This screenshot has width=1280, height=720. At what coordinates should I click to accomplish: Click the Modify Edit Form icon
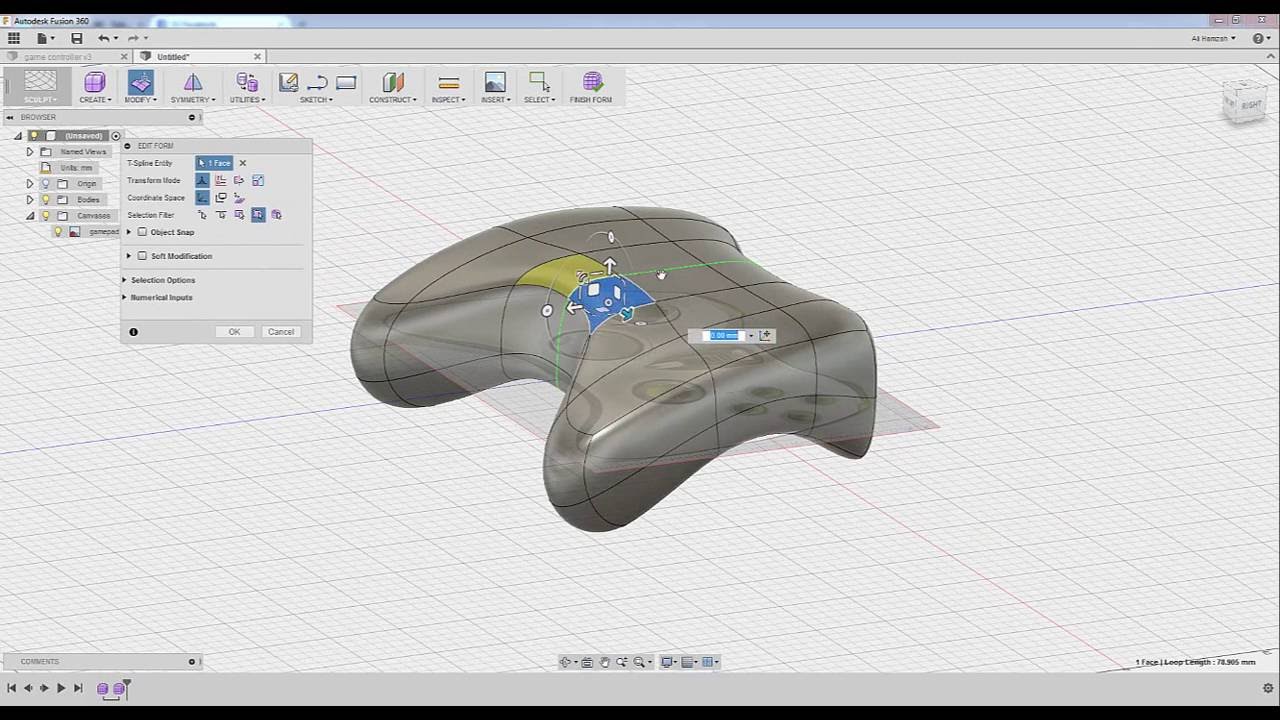coord(140,82)
